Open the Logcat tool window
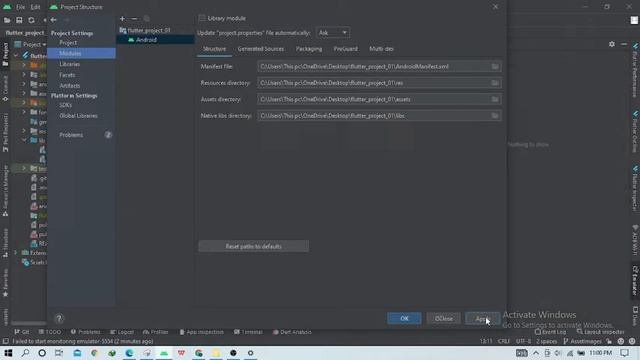The height and width of the screenshot is (360, 640). (x=122, y=332)
